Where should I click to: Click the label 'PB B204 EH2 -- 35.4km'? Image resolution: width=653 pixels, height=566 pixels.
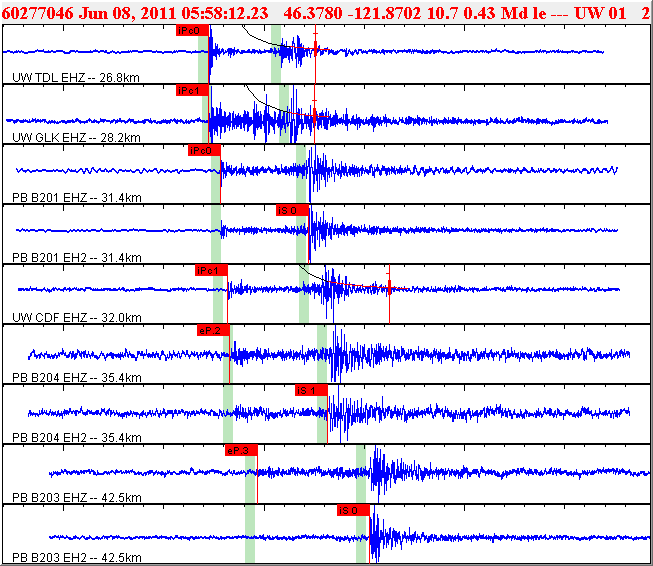click(77, 437)
